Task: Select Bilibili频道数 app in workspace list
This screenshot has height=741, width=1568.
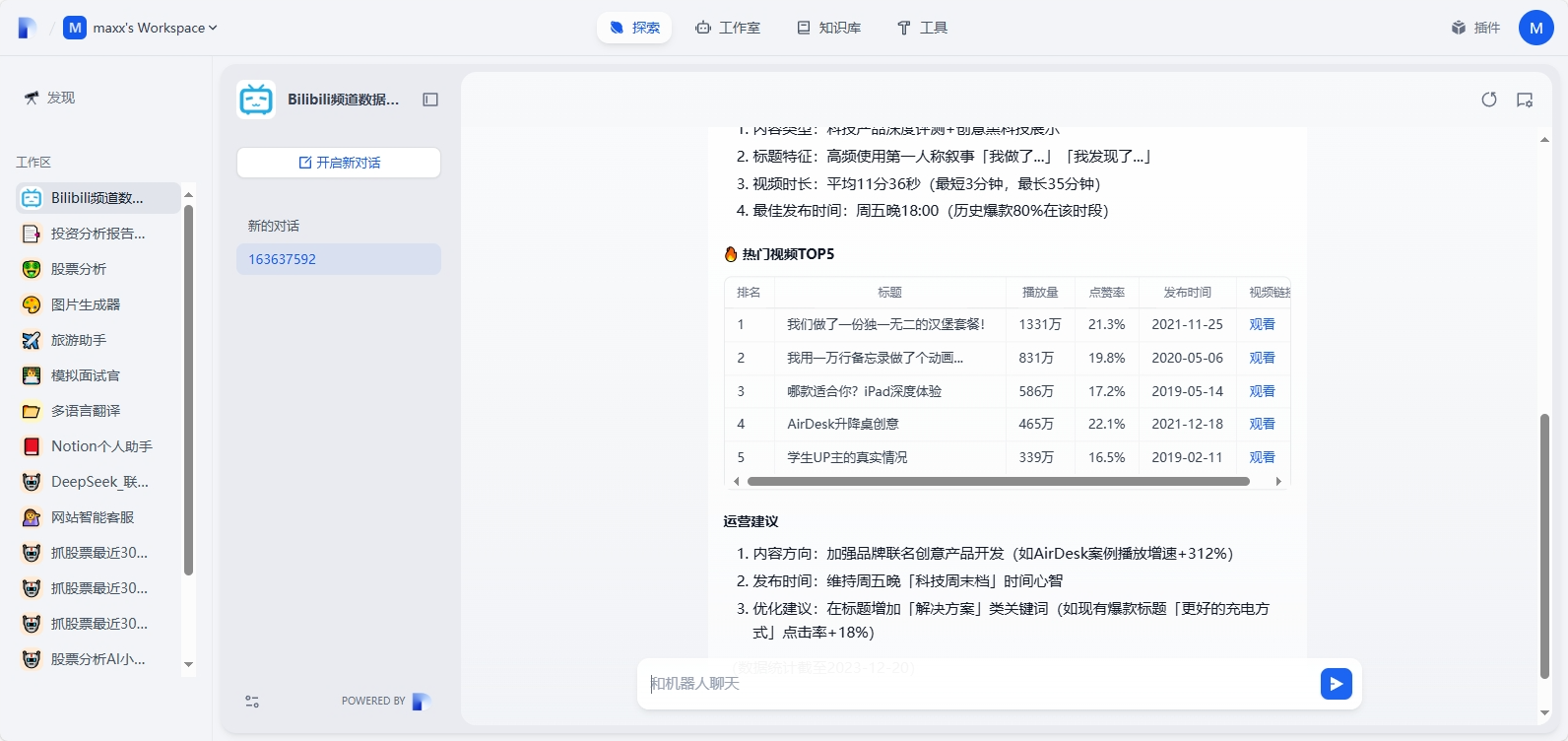Action: click(98, 198)
